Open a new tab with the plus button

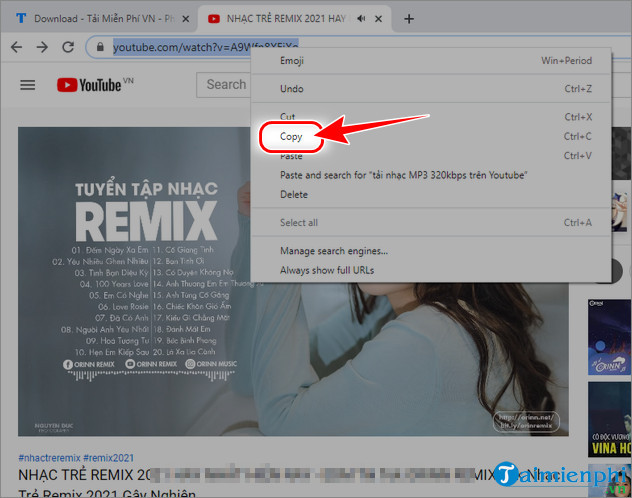409,19
